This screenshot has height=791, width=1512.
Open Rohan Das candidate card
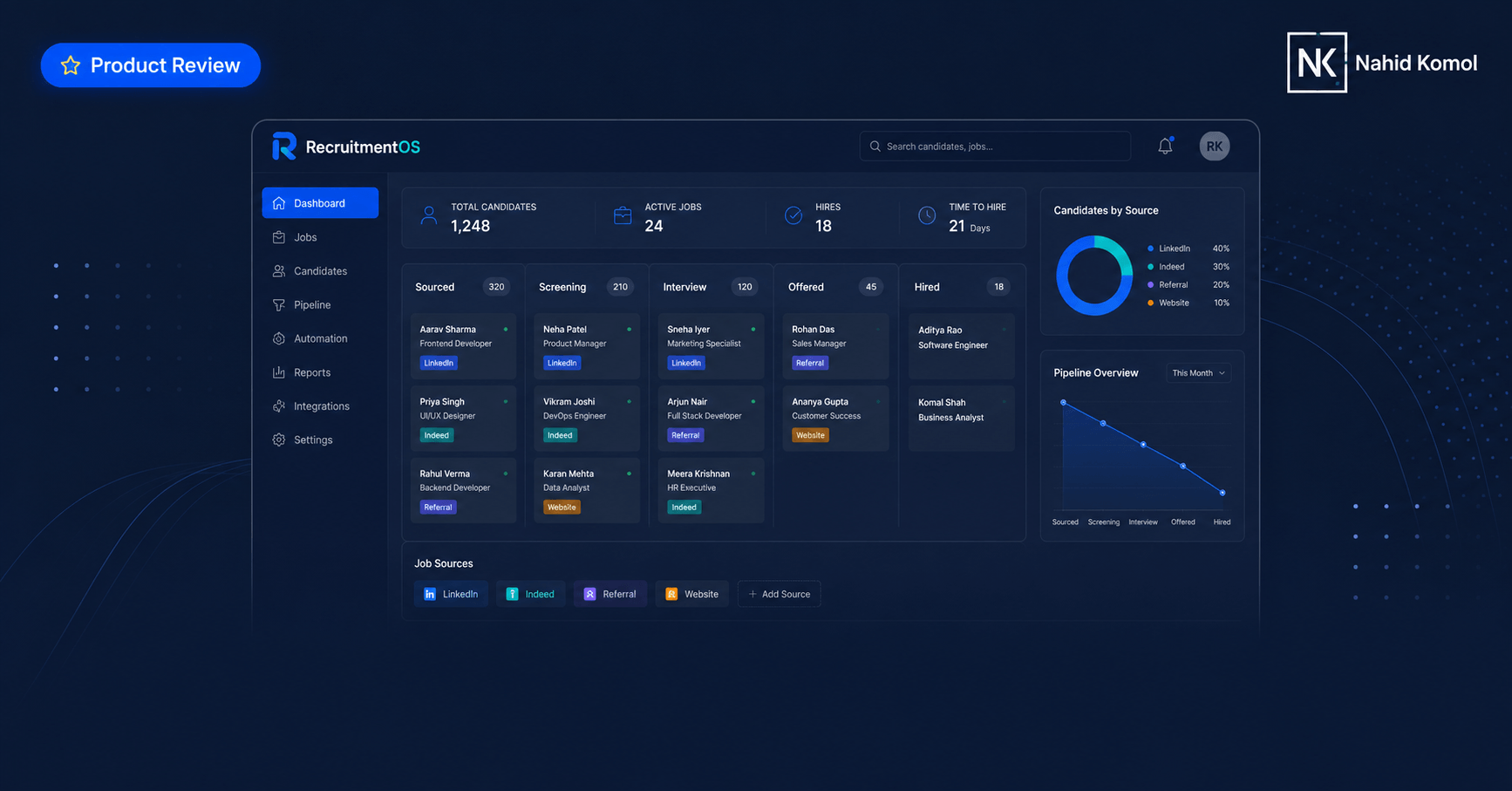[836, 346]
